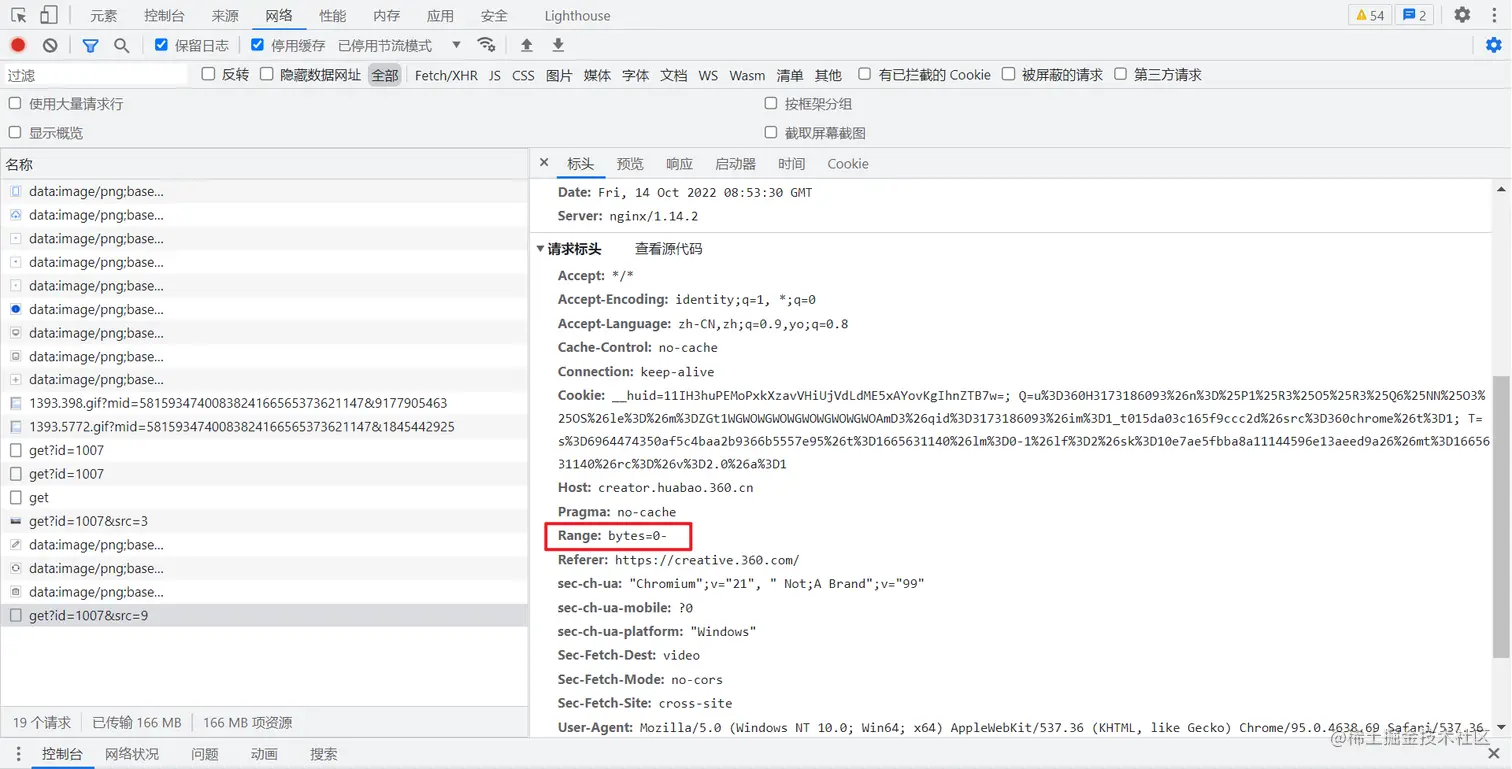
Task: Open the 搜索 drawer tab
Action: coord(324,754)
